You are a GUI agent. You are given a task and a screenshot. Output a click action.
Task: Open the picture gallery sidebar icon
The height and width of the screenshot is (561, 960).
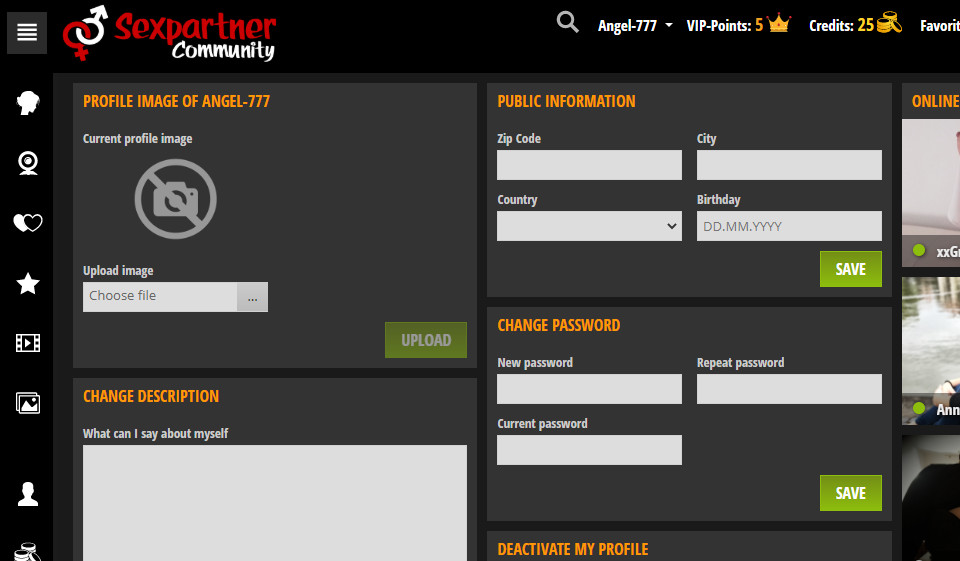(28, 404)
